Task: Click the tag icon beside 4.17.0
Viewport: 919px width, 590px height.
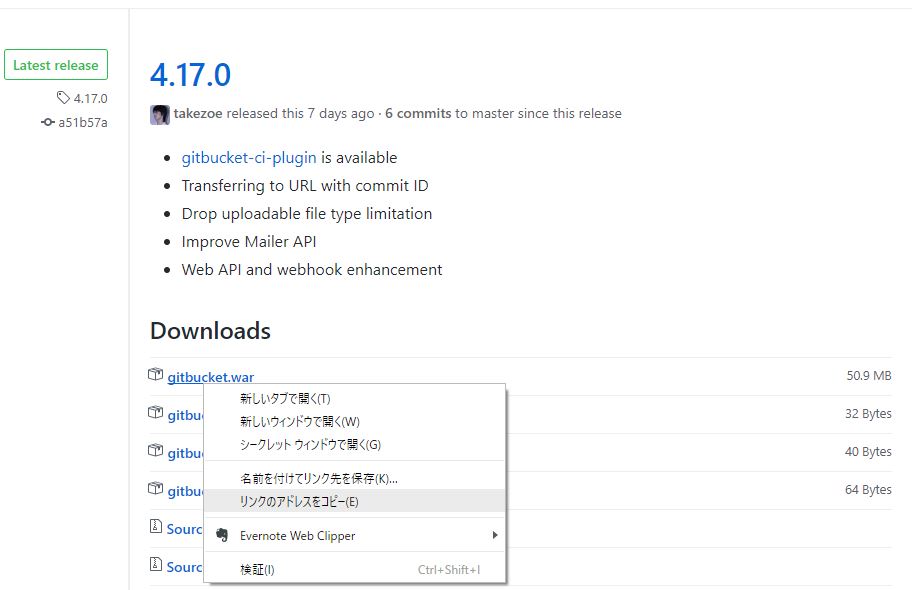Action: 63,98
